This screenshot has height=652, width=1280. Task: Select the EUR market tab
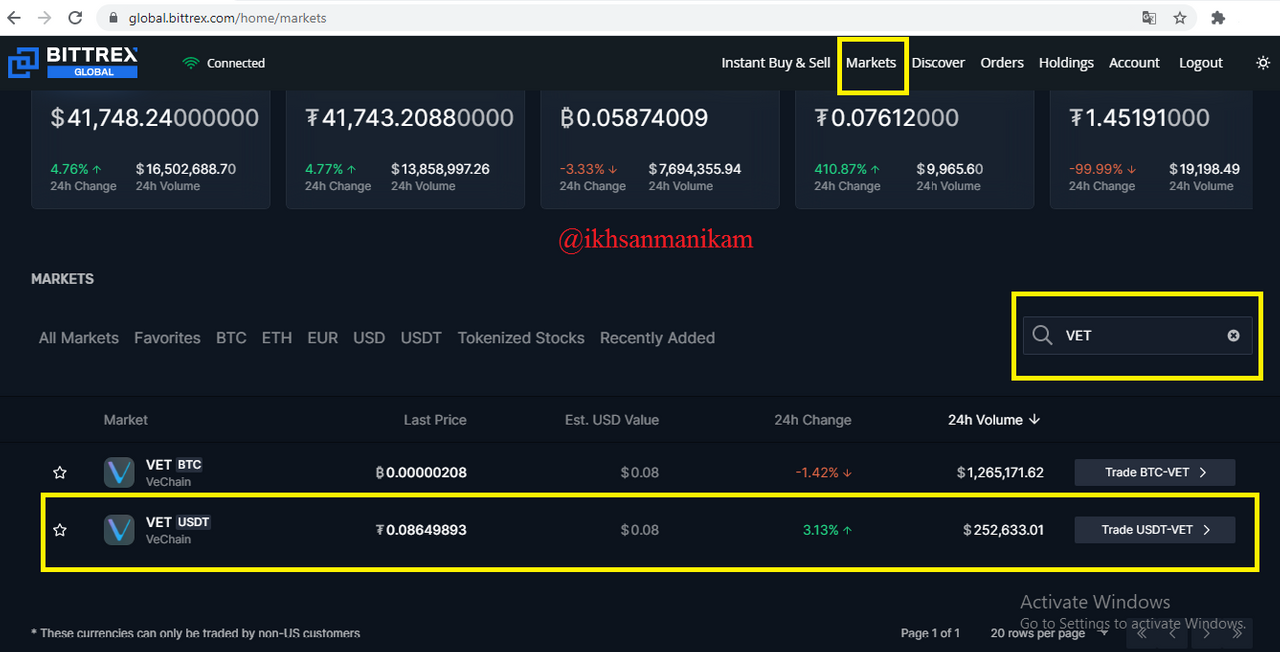[323, 338]
